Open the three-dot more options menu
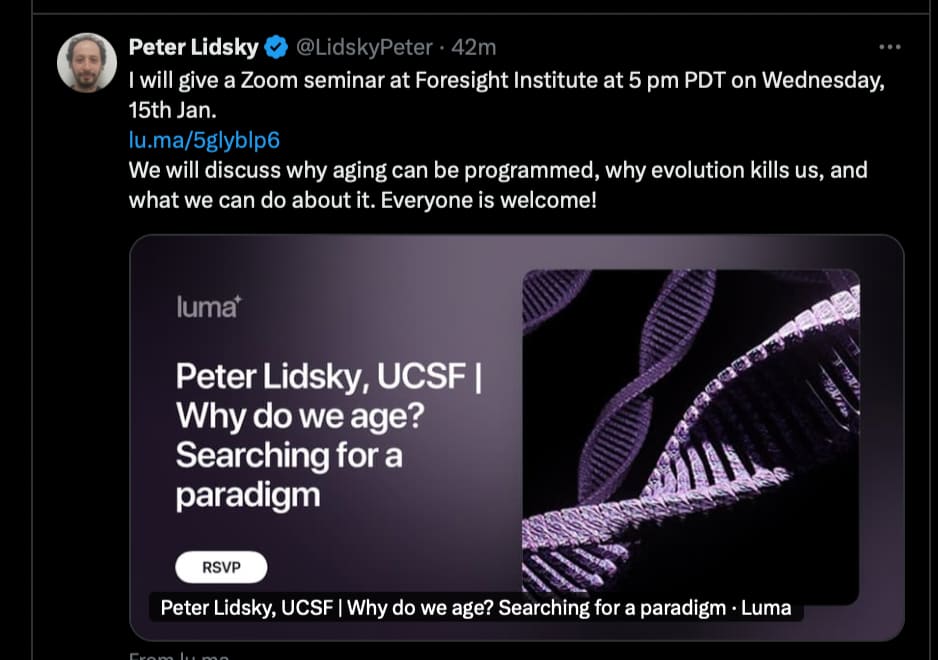 pos(890,47)
